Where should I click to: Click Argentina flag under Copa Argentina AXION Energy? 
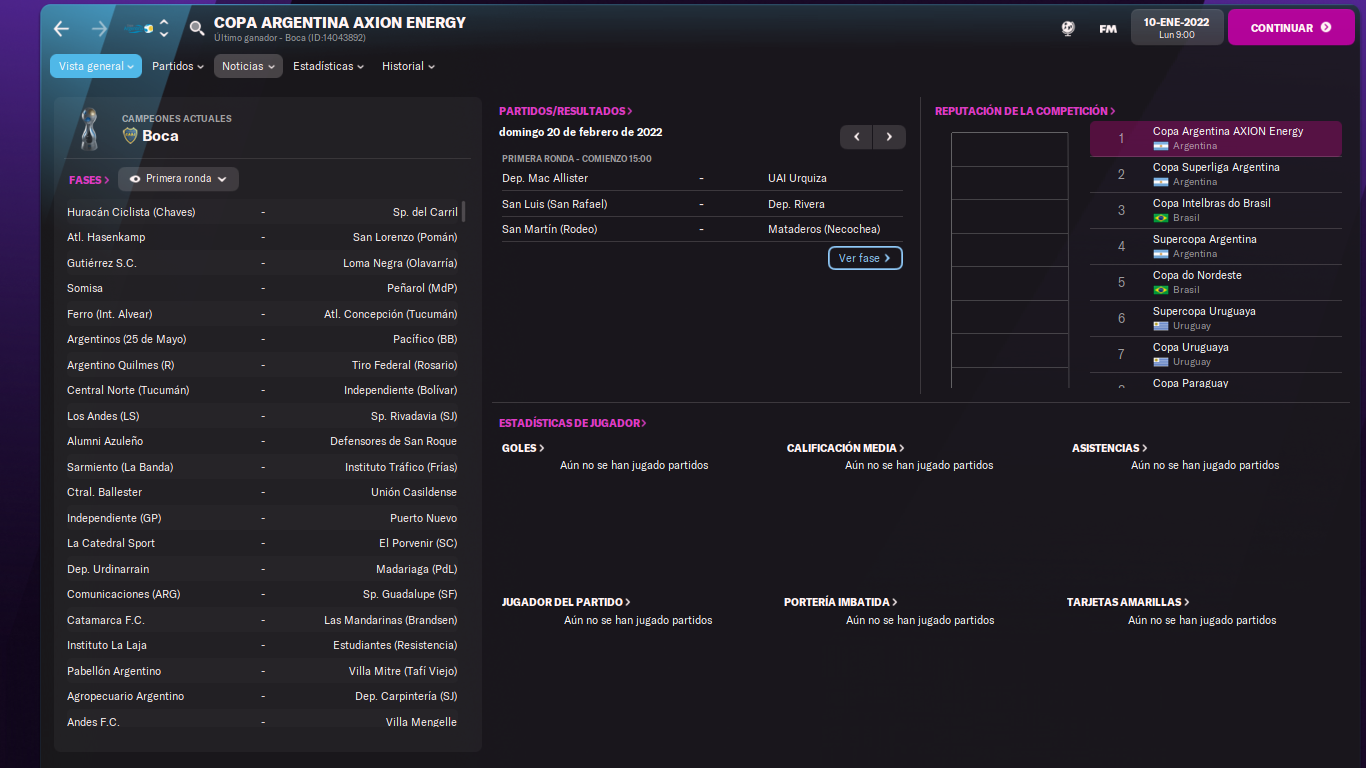click(x=1161, y=146)
